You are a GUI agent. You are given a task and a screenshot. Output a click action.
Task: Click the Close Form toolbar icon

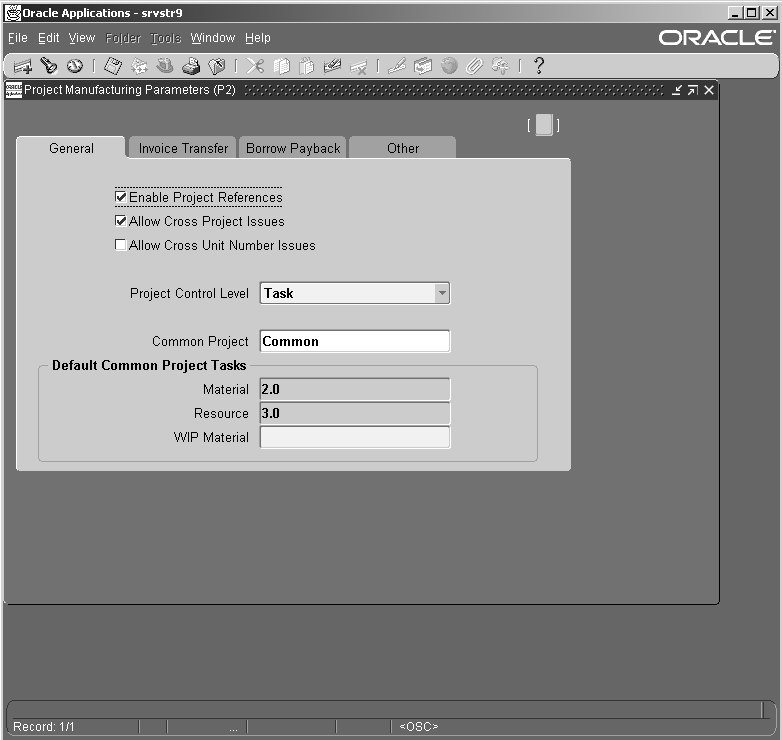(217, 66)
